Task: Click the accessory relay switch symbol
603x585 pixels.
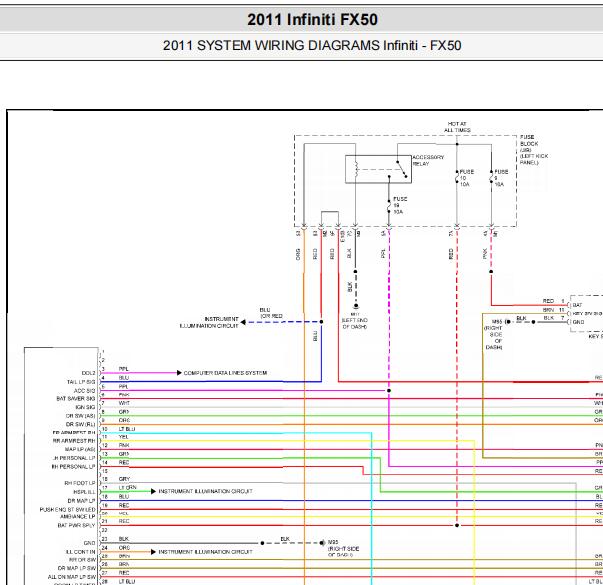Action: click(402, 169)
